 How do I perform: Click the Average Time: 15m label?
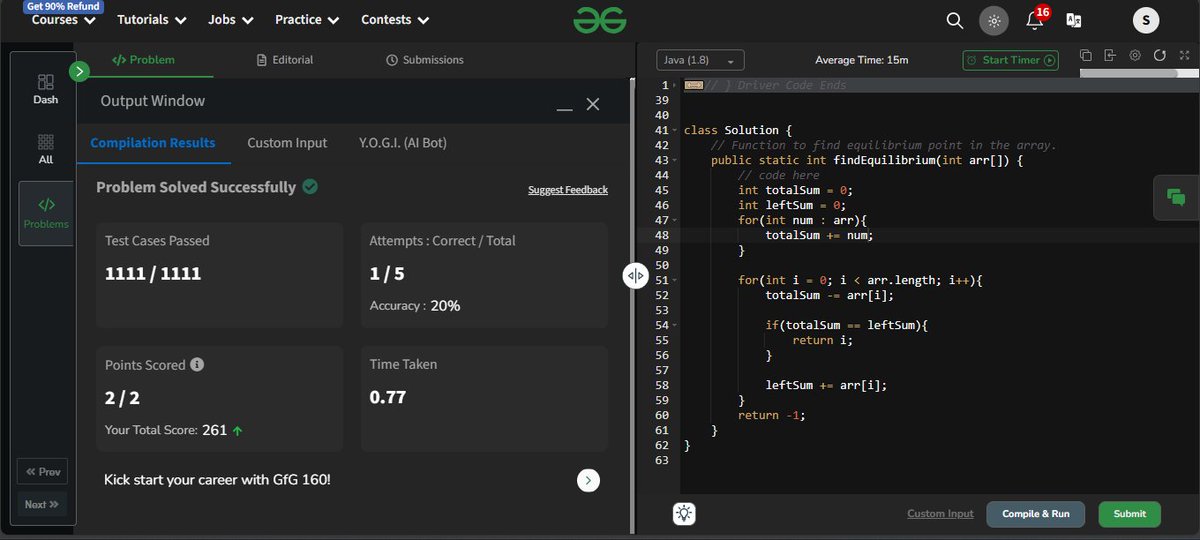[862, 60]
